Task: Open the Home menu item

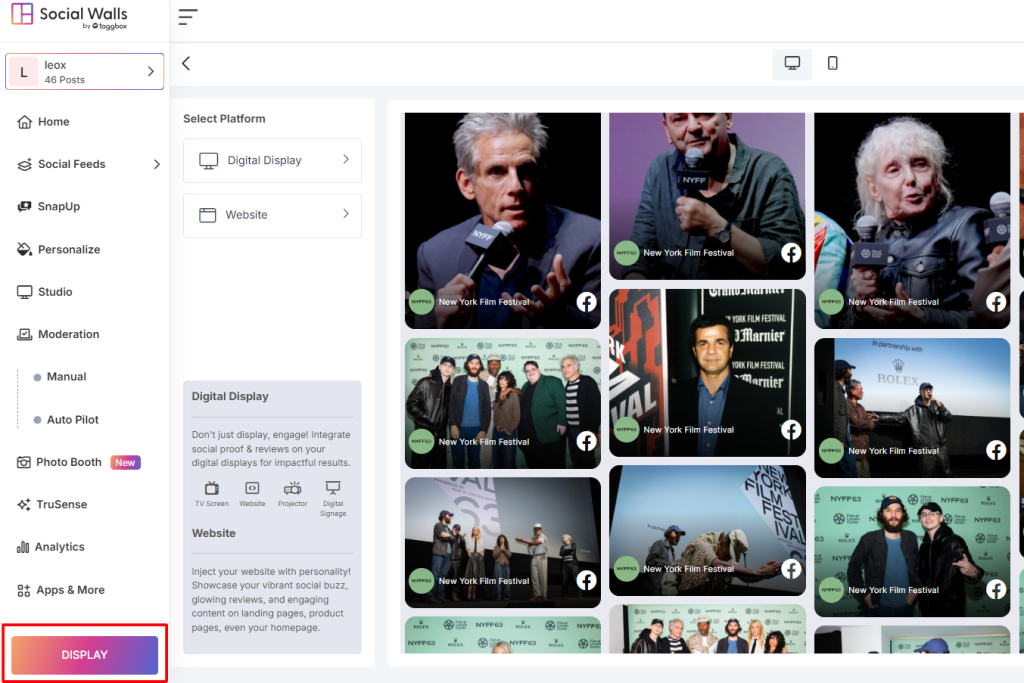Action: click(53, 122)
